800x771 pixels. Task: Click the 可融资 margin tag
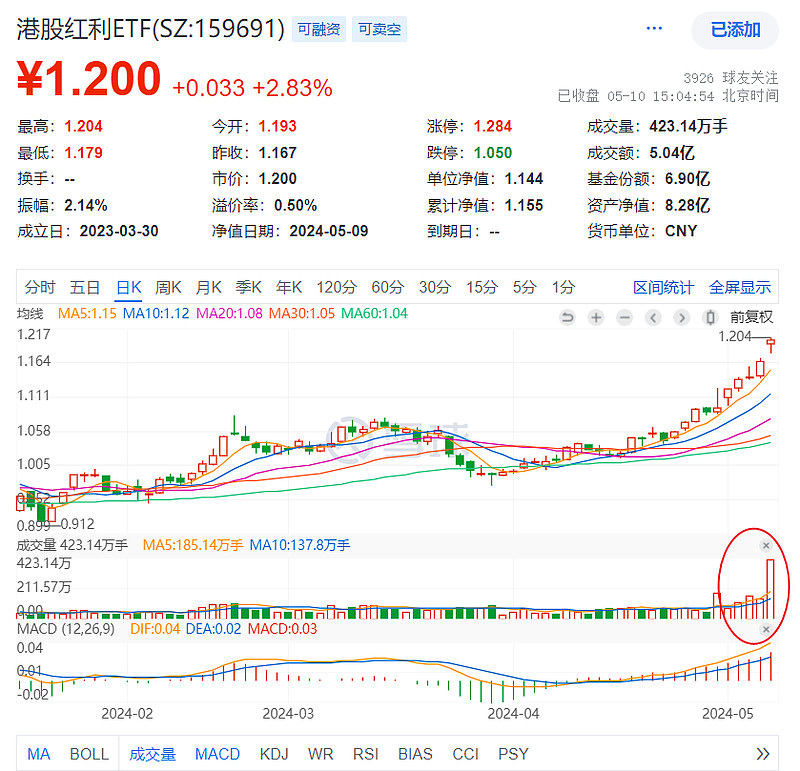click(318, 29)
